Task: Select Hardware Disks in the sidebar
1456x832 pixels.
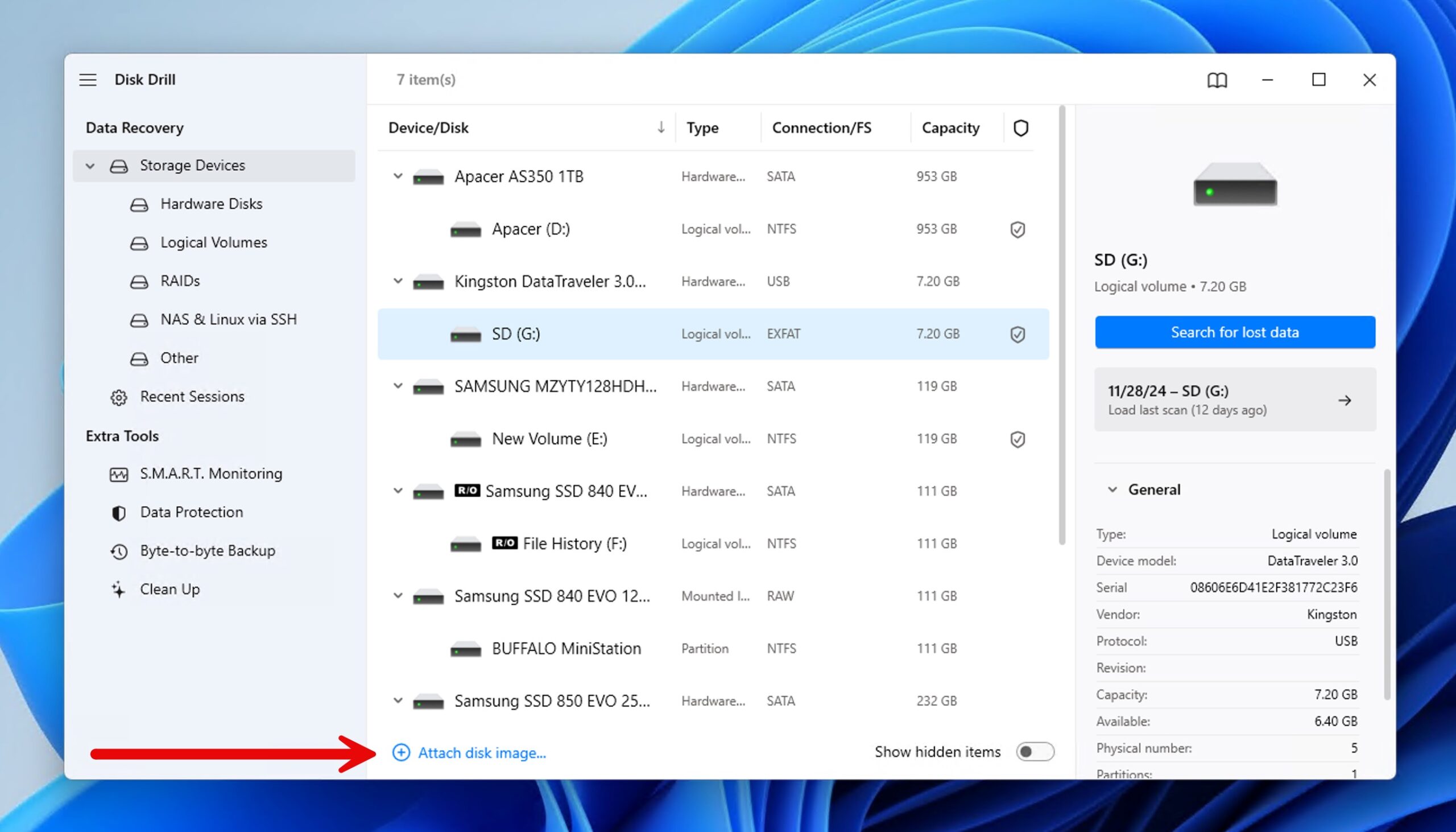Action: [x=212, y=204]
